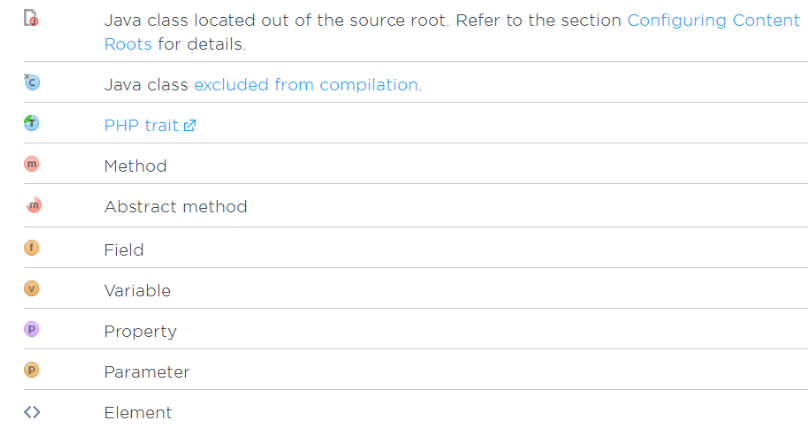Click the Variable icon
The width and height of the screenshot is (808, 426).
click(x=31, y=289)
